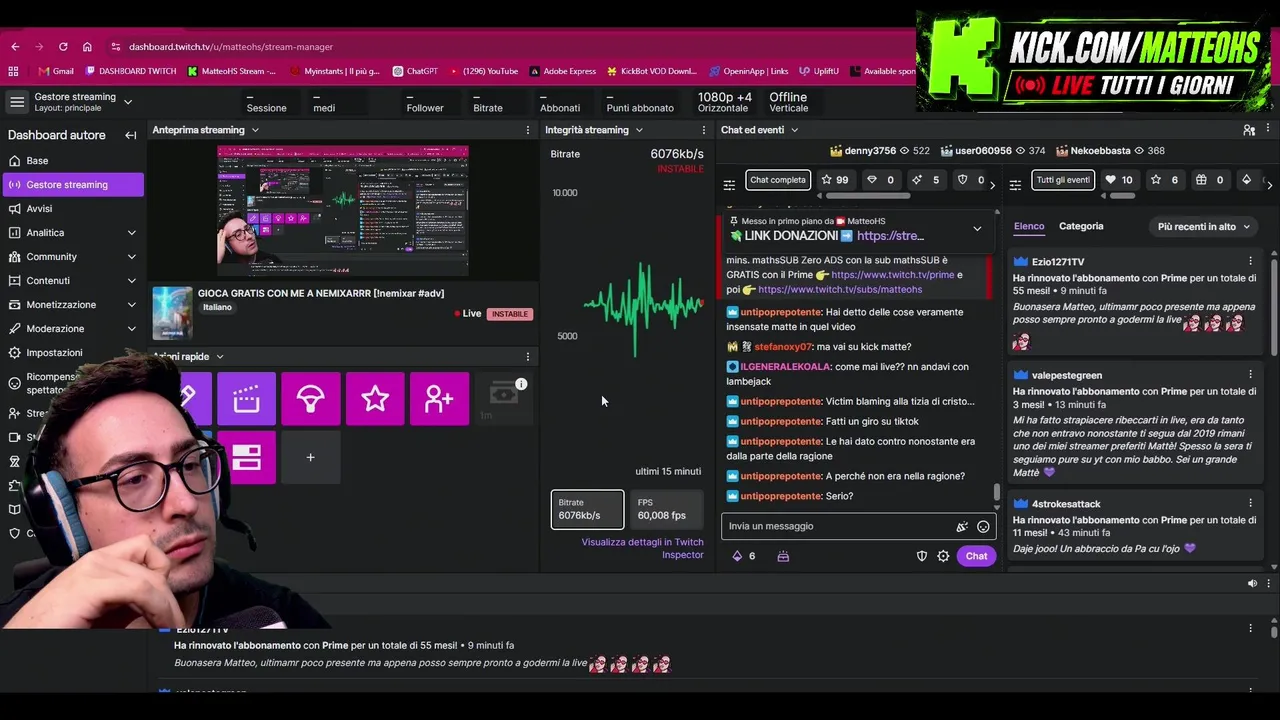This screenshot has height=720, width=1280.
Task: Click the celebration icon in chat input
Action: 962,526
